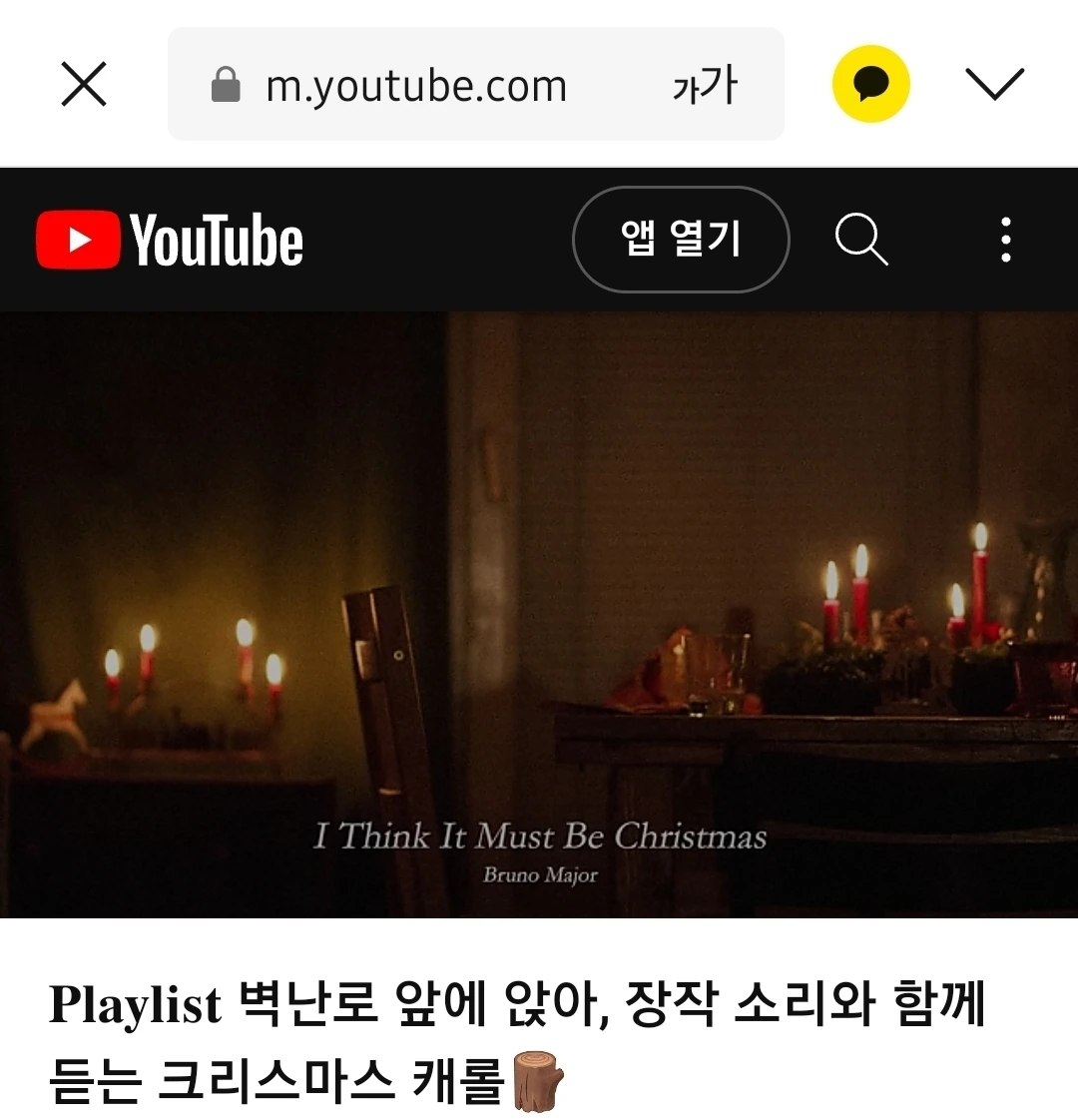
Task: Click the I Think It Must Be Christmas caption
Action: click(540, 837)
